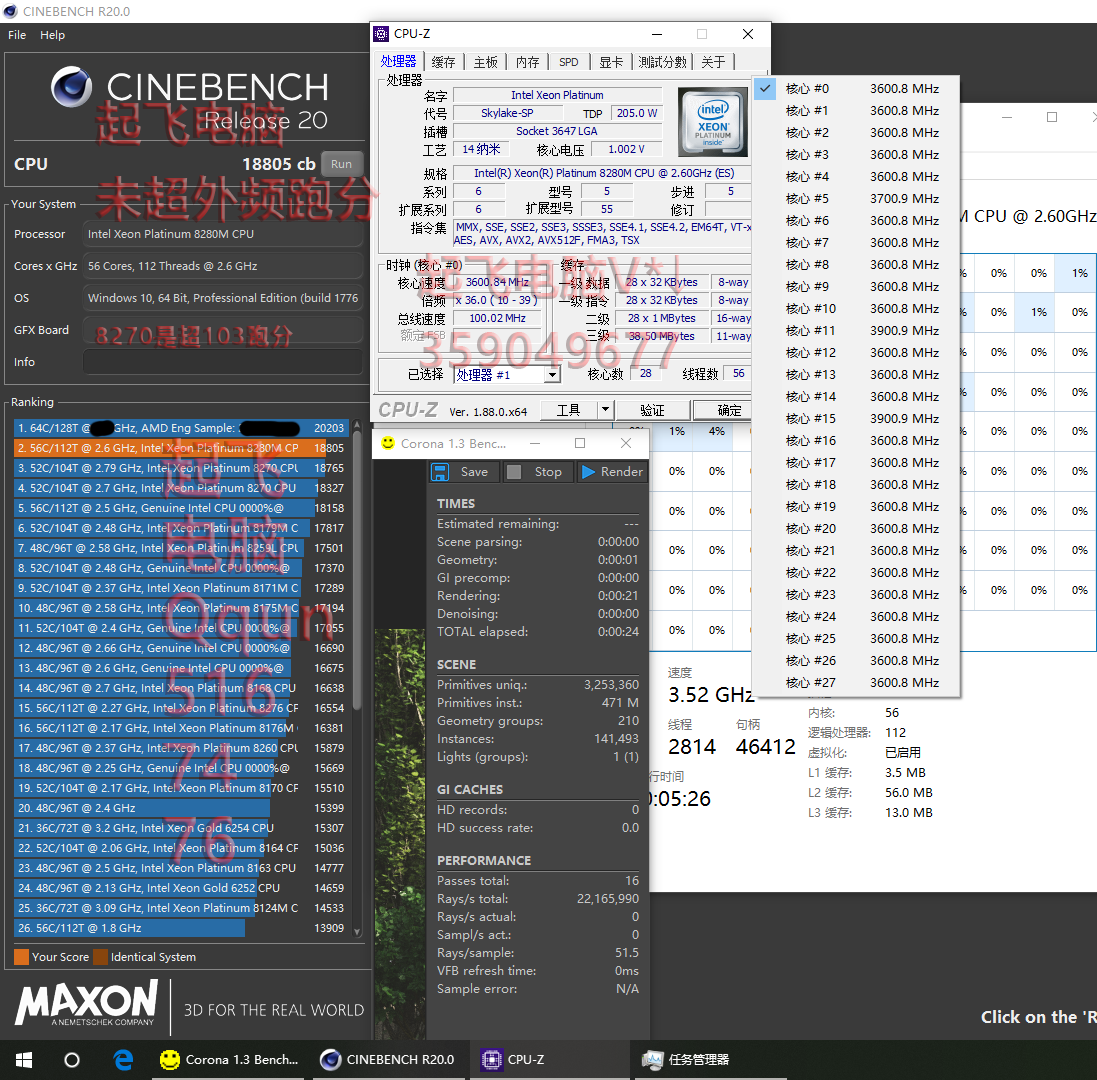
Task: Open Microsoft Edge from the taskbar
Action: point(123,1060)
